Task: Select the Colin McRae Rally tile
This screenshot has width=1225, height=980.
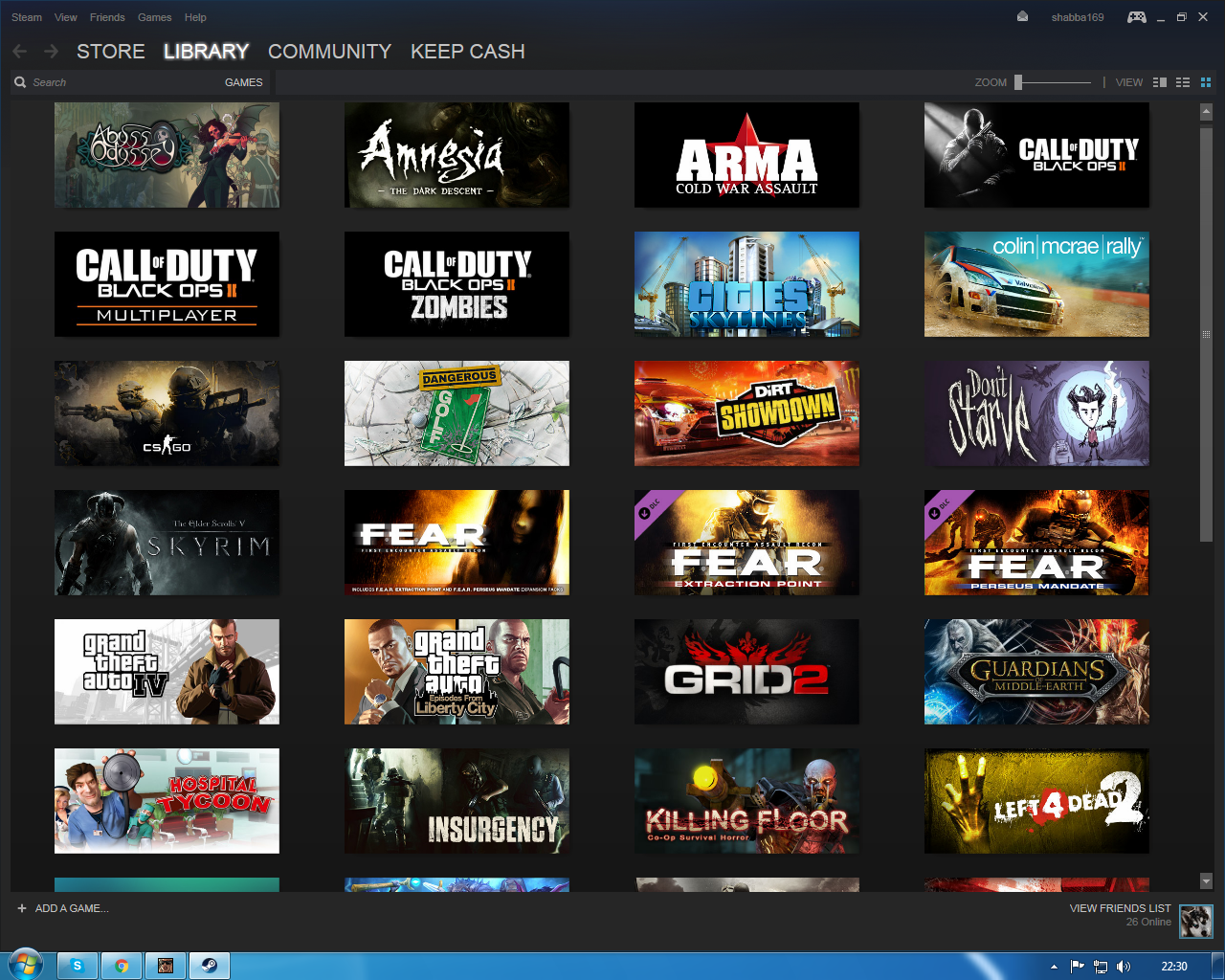Action: click(x=1036, y=284)
